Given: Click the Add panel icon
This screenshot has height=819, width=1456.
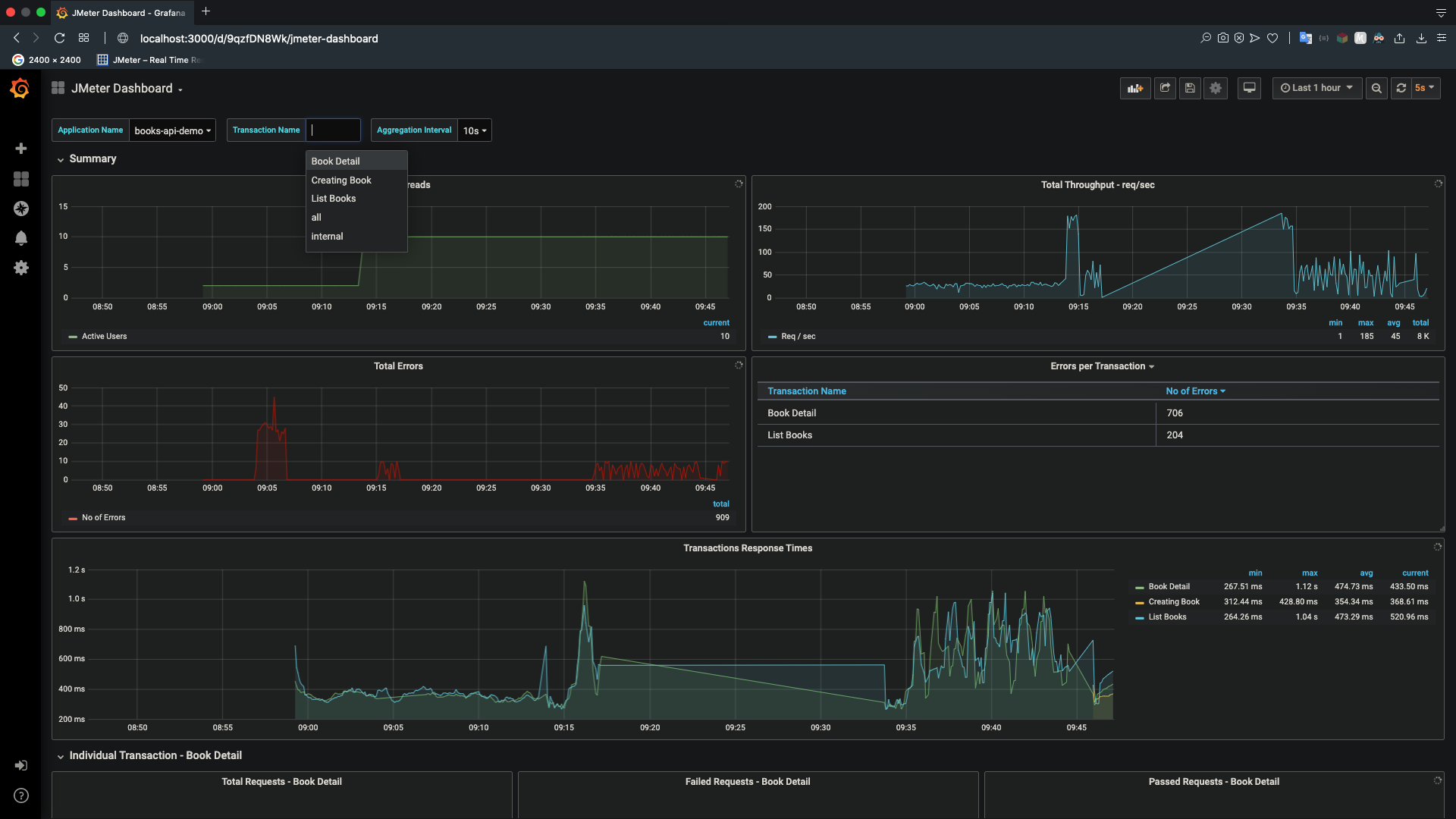Looking at the screenshot, I should 1134,88.
